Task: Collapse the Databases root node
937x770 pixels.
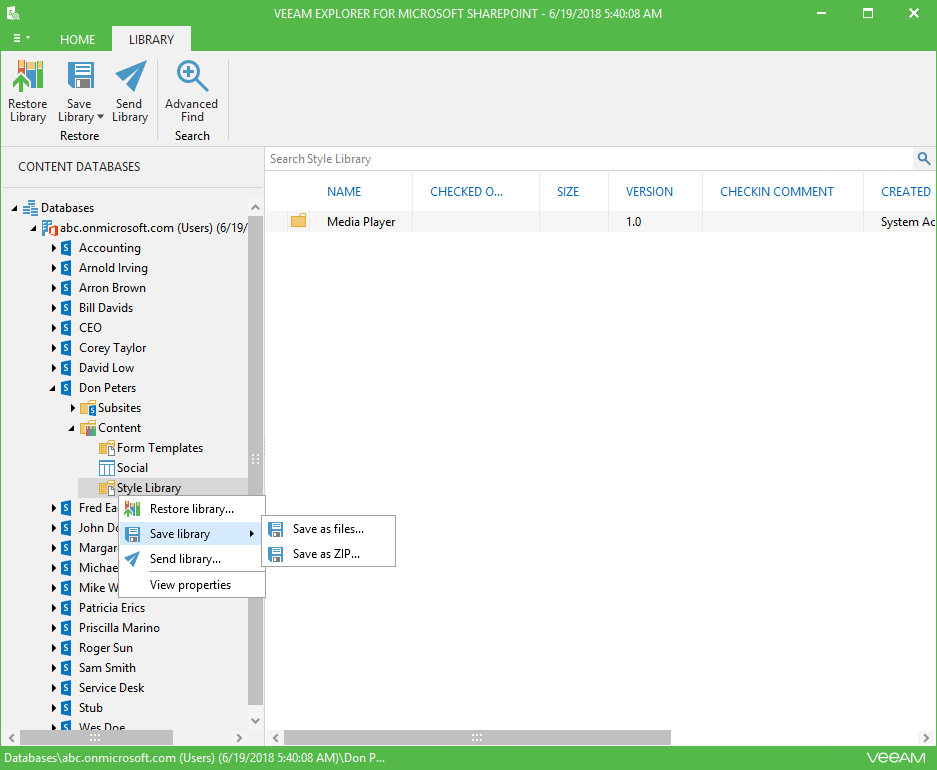Action: [14, 208]
